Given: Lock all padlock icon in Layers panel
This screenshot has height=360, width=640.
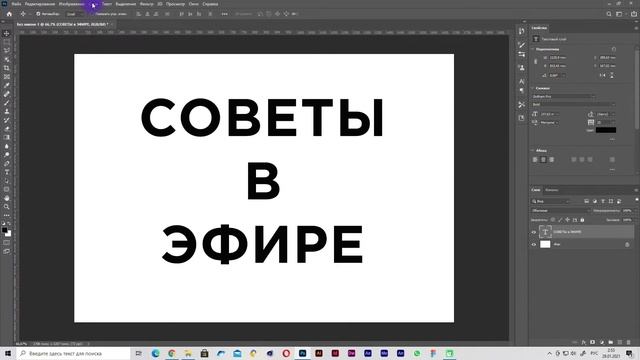Looking at the screenshot, I should point(582,220).
